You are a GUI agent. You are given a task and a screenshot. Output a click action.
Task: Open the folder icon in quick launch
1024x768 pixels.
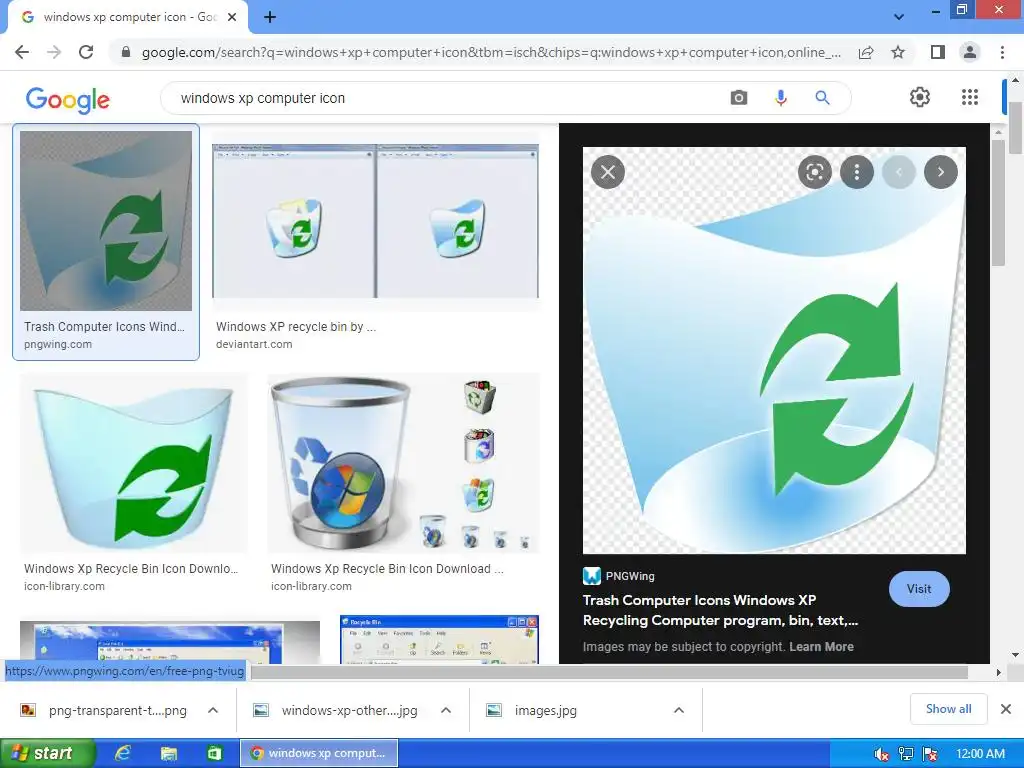tap(168, 754)
